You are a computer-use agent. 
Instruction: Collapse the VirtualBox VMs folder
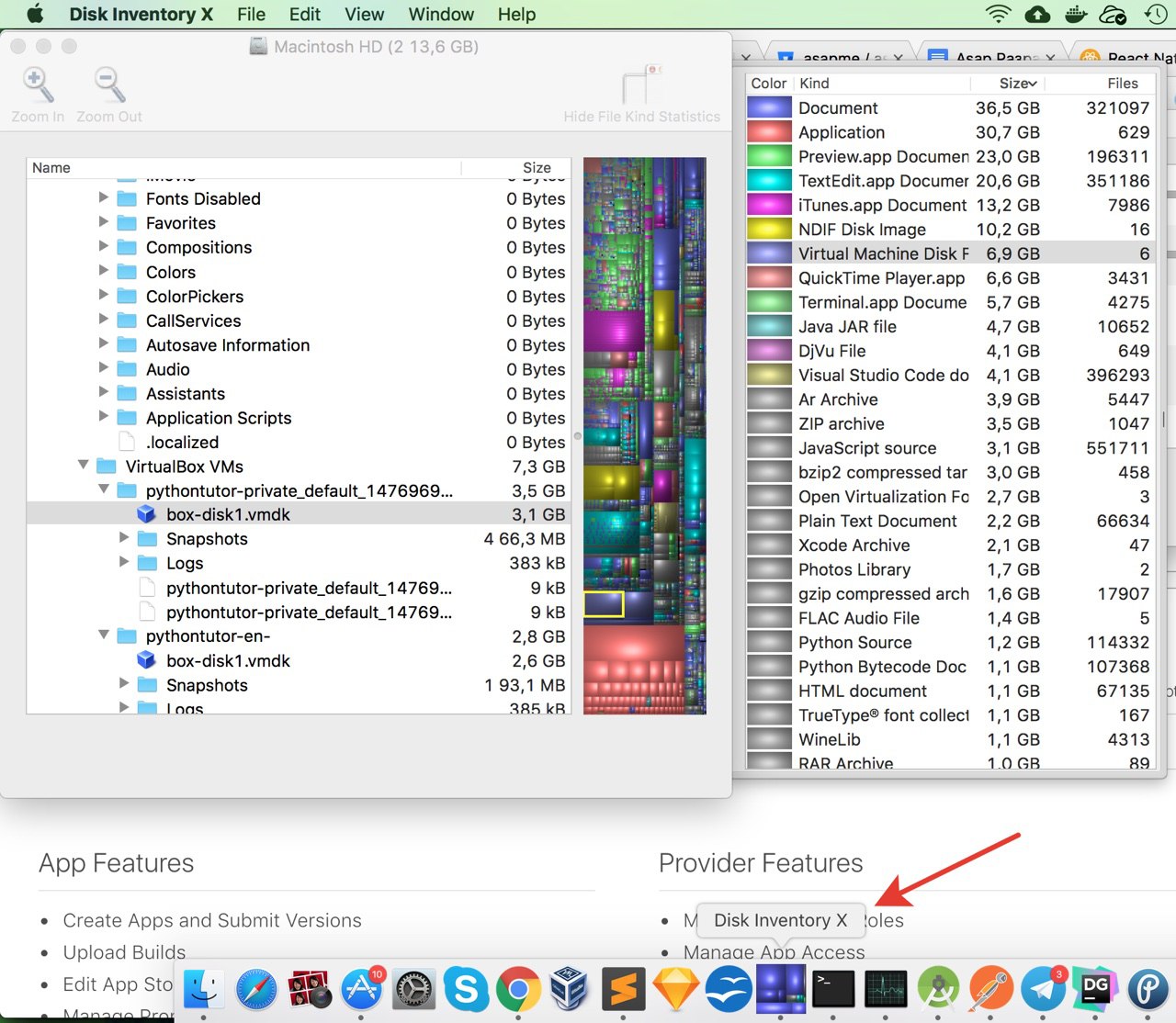(84, 466)
